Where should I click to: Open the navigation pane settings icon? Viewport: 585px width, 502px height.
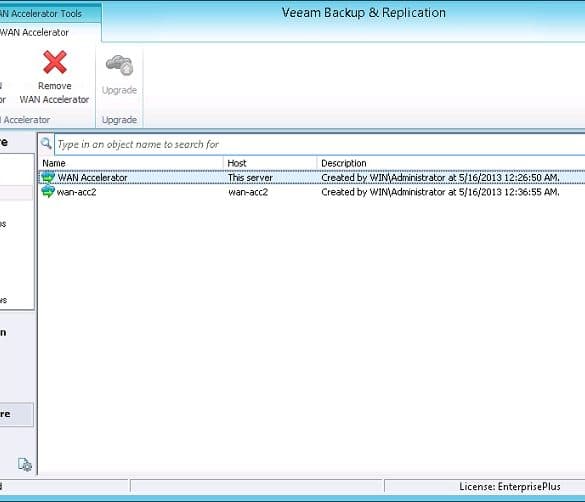25,464
